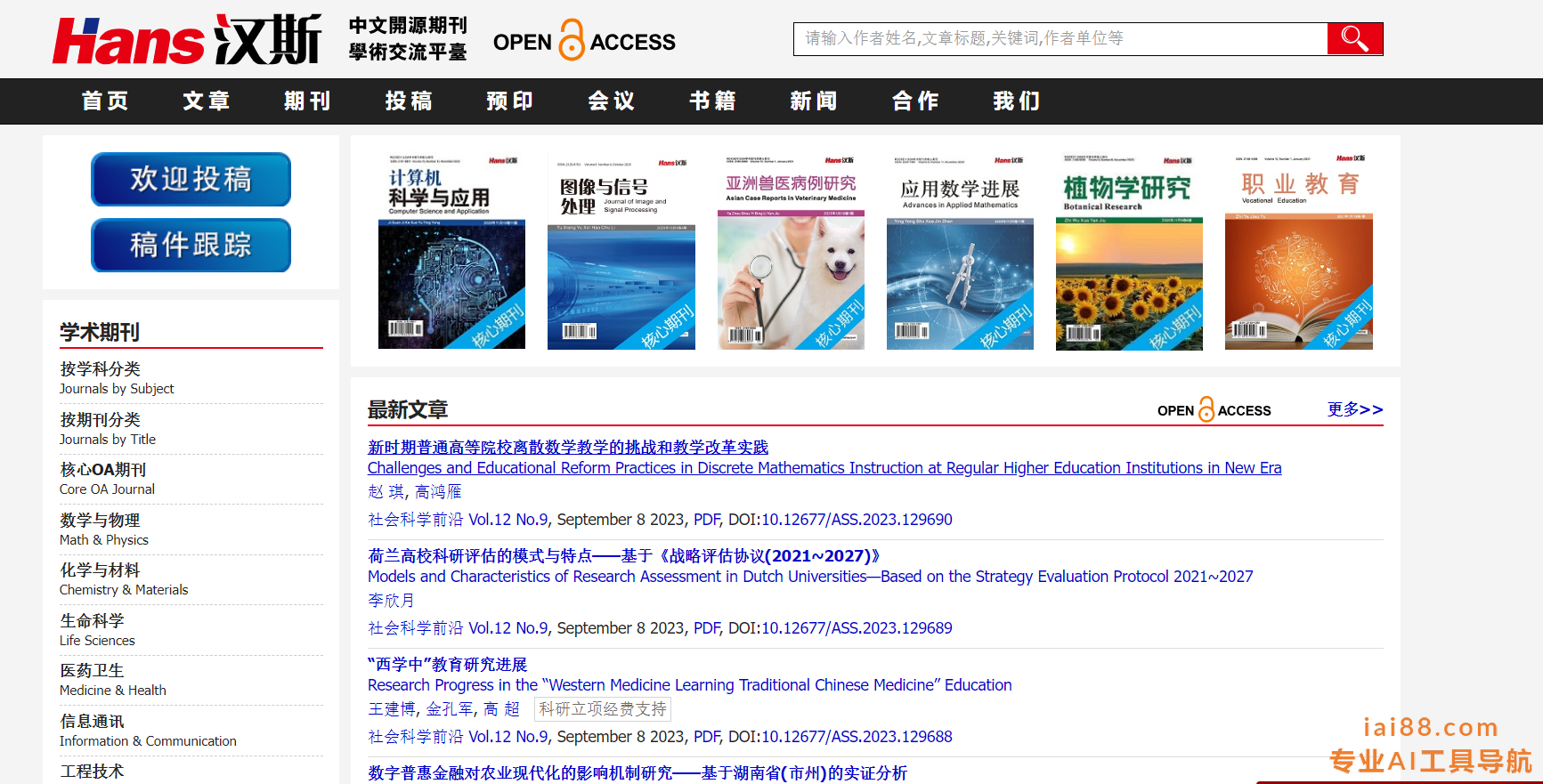The image size is (1543, 784).
Task: Open the 亚洲兽医病例研究 journal cover
Action: click(791, 251)
